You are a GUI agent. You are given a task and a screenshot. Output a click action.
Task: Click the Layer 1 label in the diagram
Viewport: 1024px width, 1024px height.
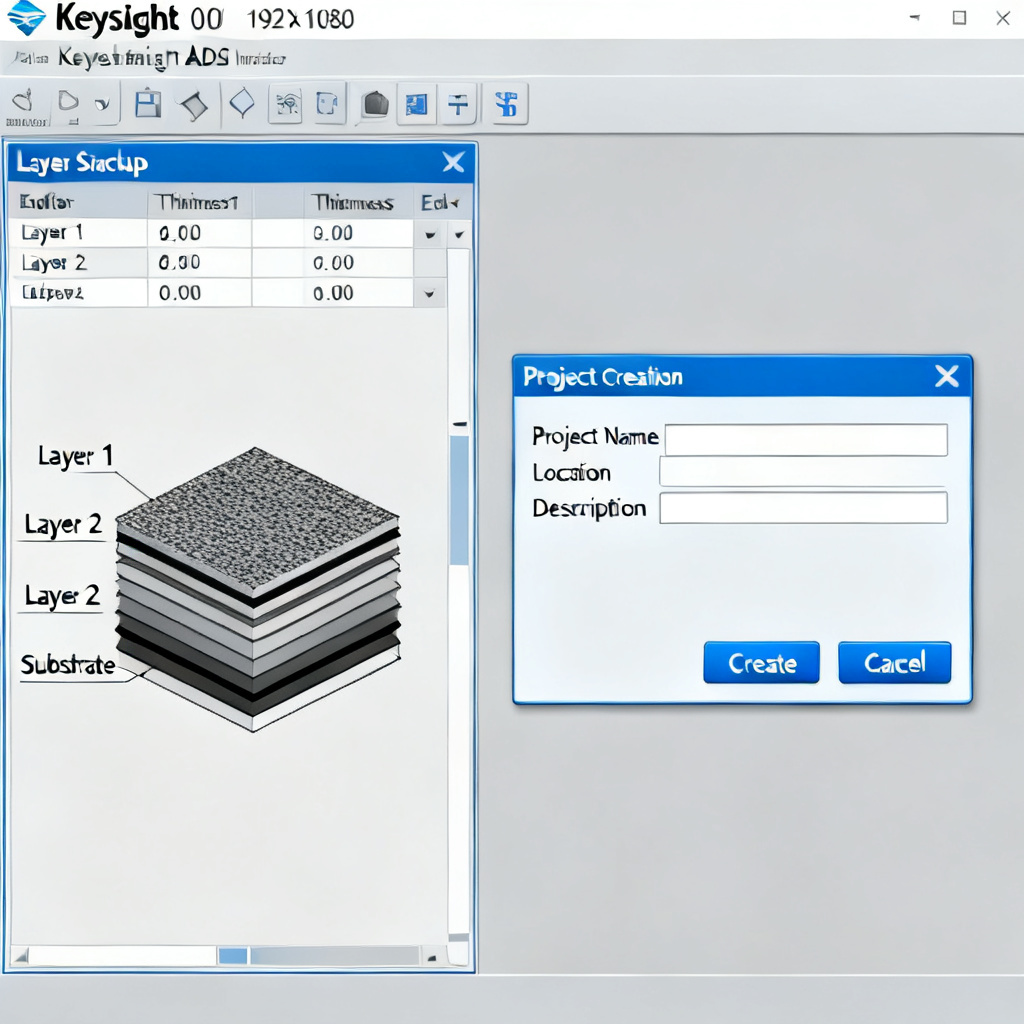76,456
